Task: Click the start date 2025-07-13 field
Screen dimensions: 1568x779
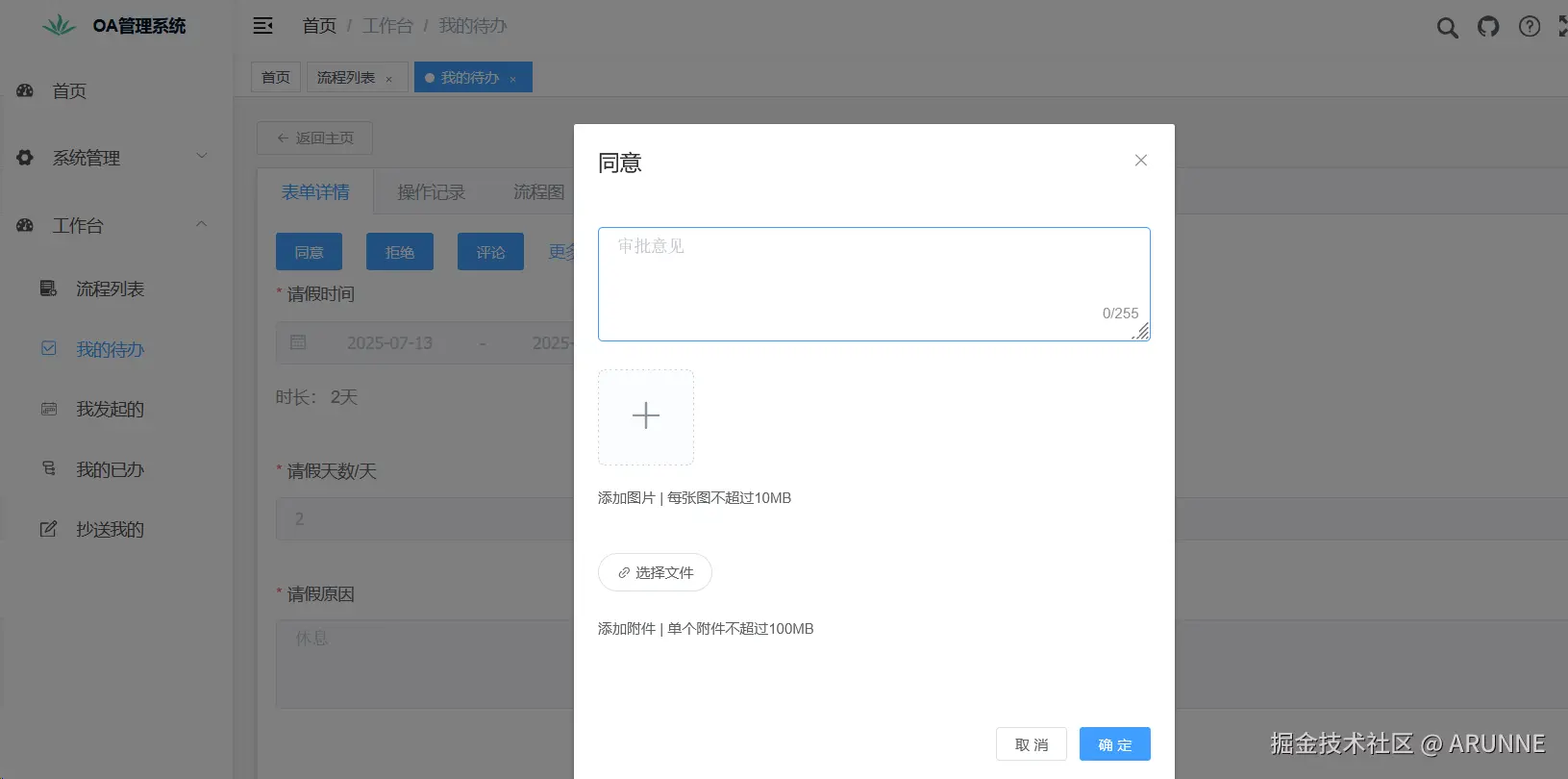Action: (x=389, y=342)
